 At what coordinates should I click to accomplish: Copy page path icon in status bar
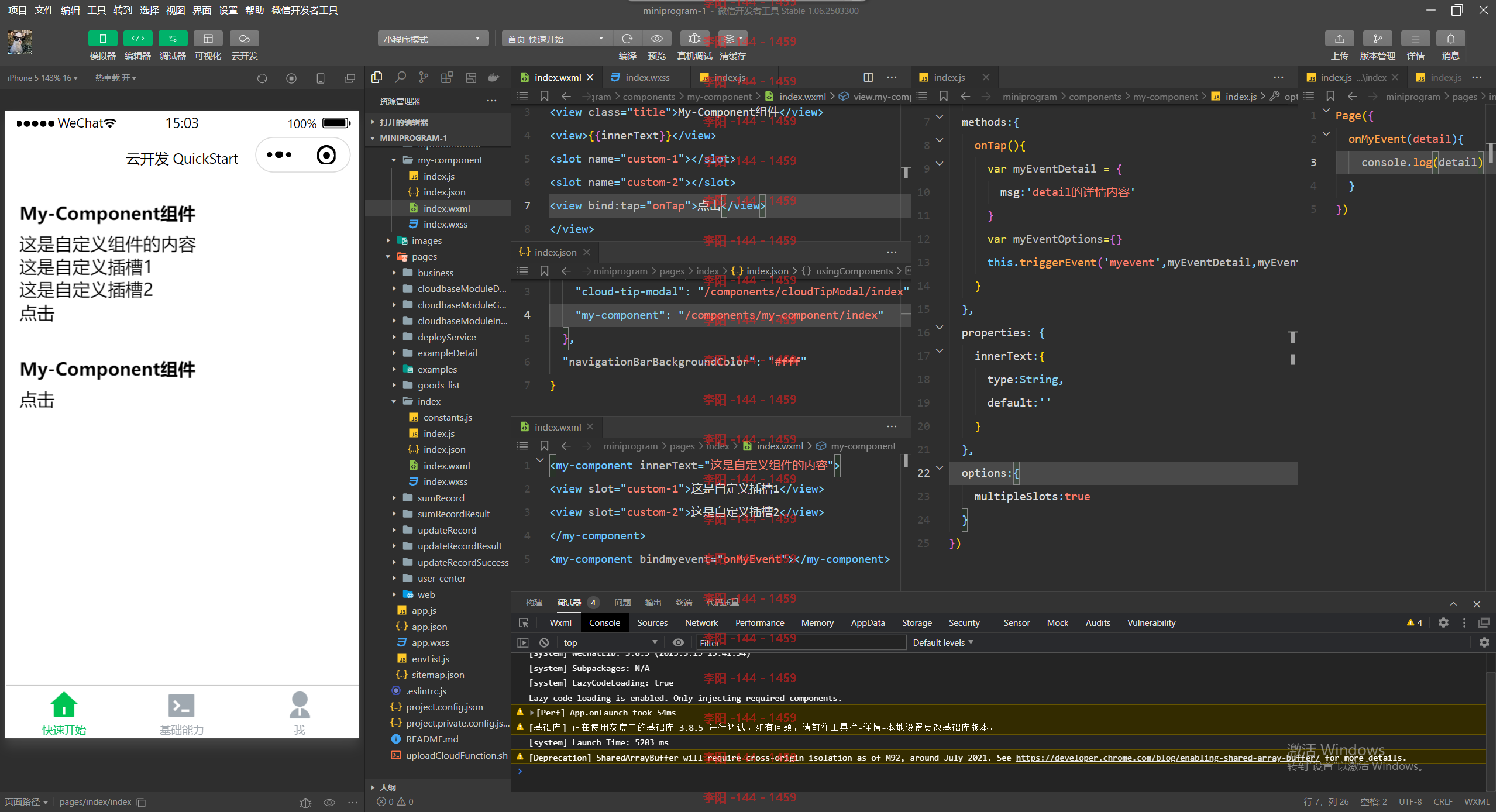141,802
